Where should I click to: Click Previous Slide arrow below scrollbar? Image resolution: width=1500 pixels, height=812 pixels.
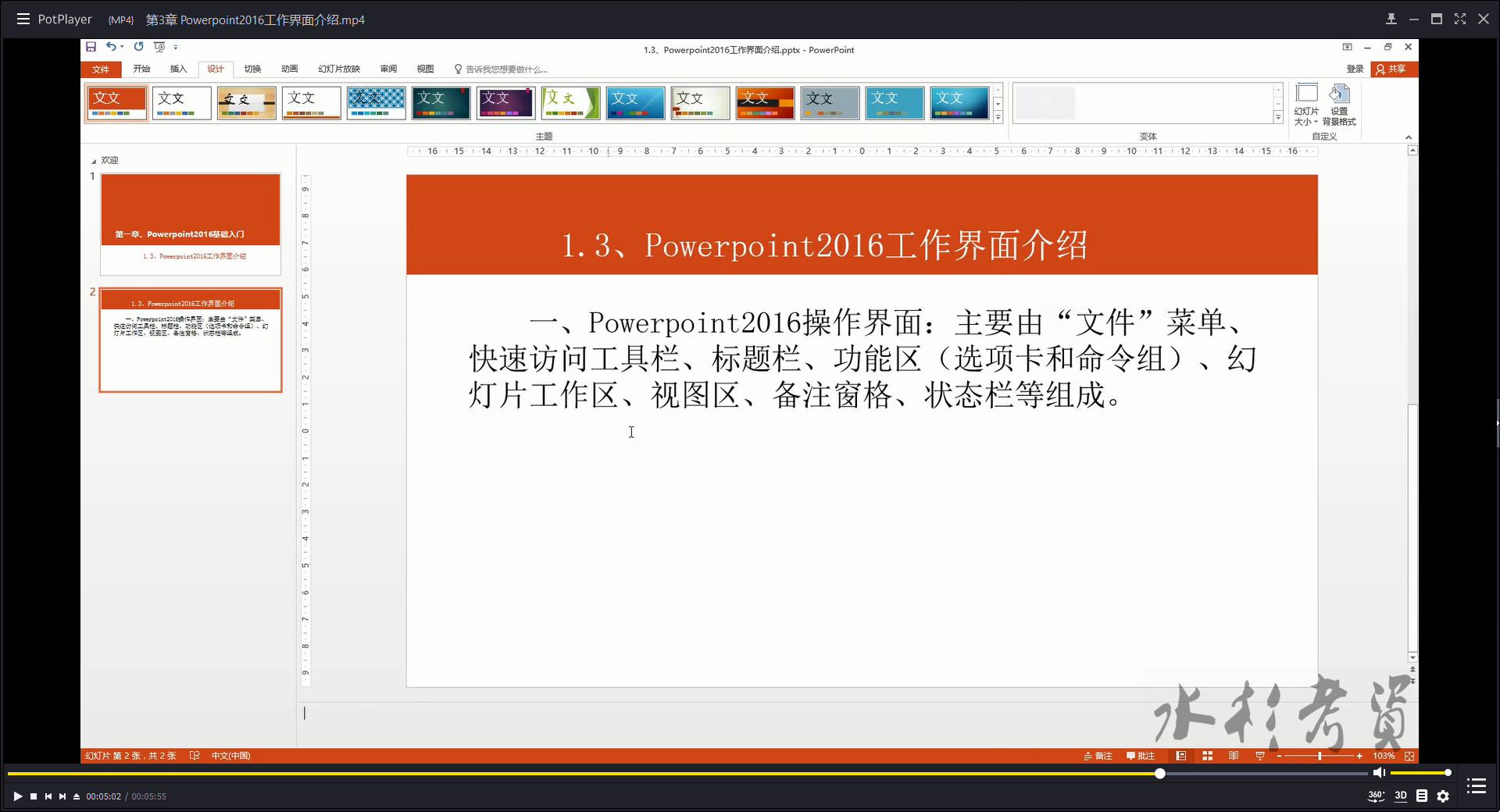(1412, 670)
